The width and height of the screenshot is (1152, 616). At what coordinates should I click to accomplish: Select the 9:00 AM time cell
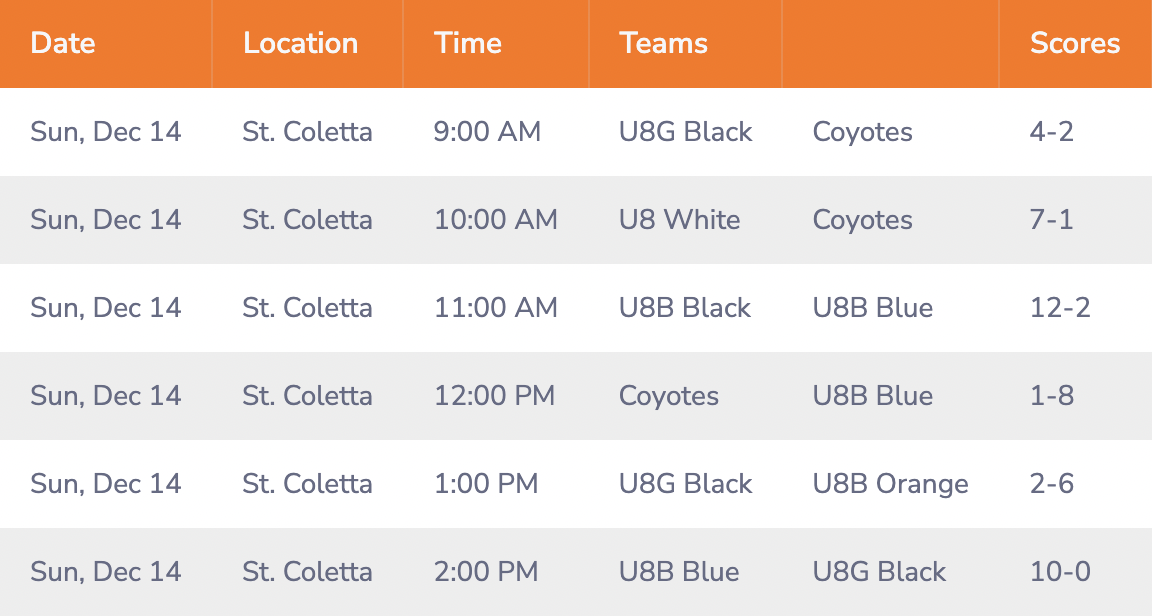coord(487,132)
